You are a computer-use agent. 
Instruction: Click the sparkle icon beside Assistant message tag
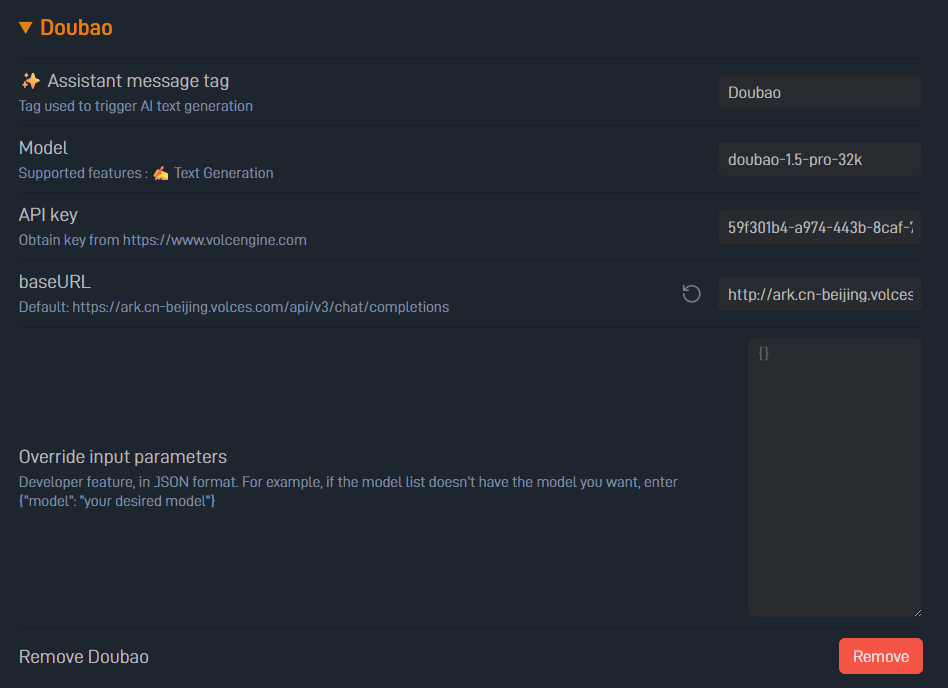point(30,81)
